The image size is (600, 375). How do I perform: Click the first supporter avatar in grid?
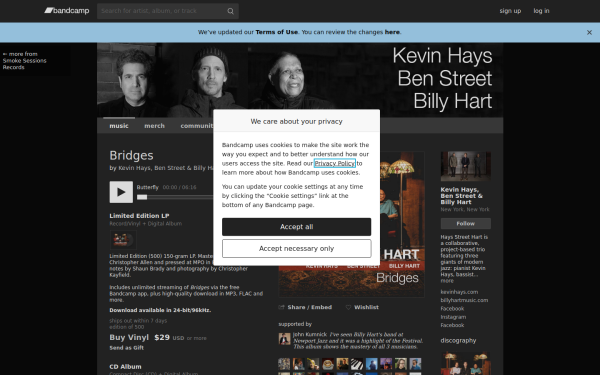coord(284,364)
